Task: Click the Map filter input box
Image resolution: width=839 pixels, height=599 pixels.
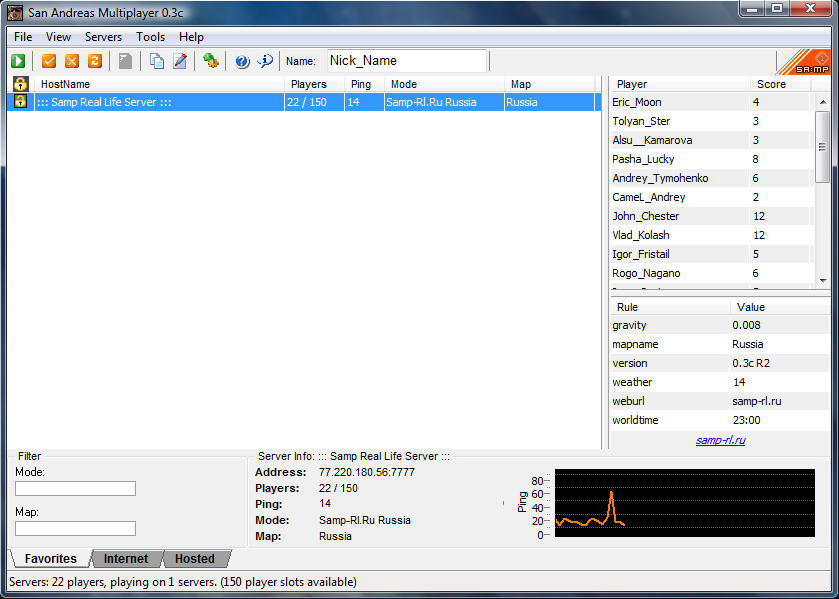Action: pyautogui.click(x=75, y=528)
